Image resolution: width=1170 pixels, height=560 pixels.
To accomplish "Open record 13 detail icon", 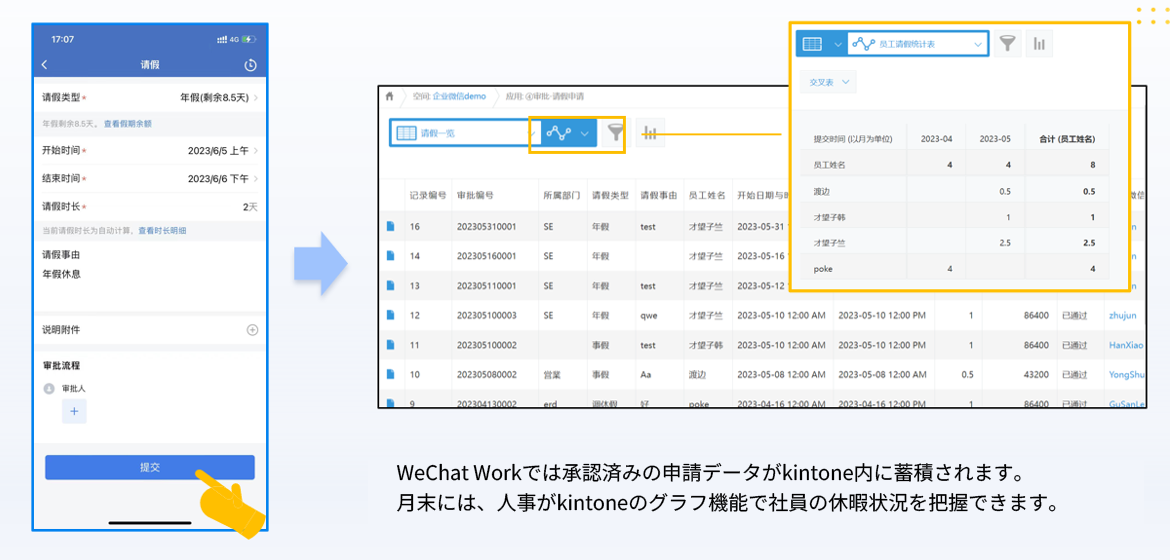I will pyautogui.click(x=390, y=285).
